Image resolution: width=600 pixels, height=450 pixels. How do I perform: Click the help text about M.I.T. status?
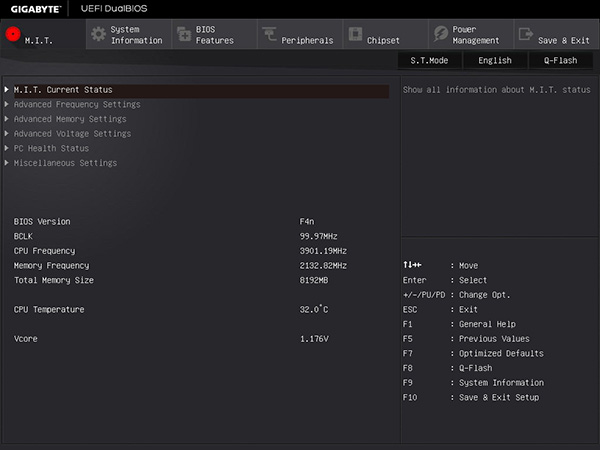[x=497, y=90]
